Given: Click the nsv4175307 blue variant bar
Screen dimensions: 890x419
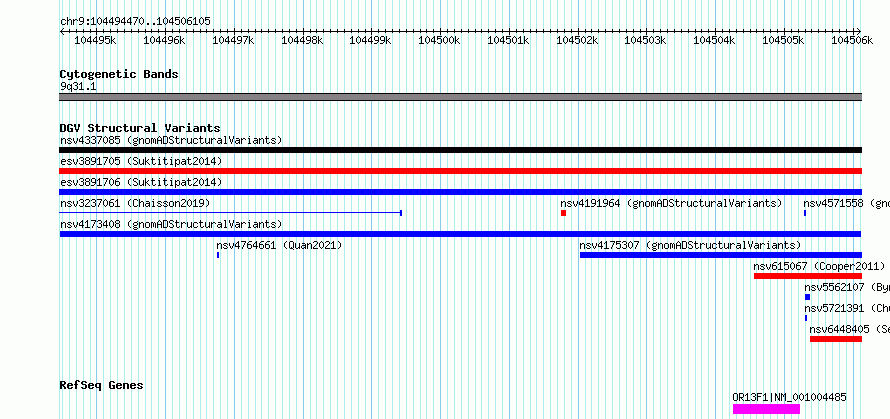Looking at the screenshot, I should 721,255.
